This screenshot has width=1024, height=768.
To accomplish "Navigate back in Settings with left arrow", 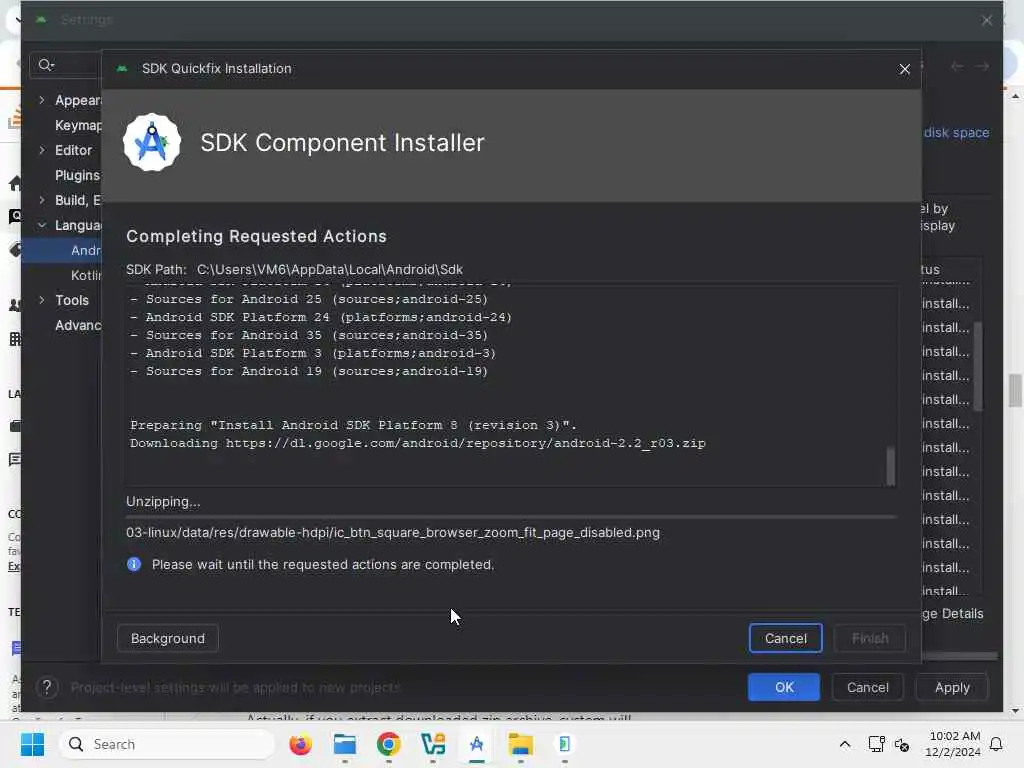I will point(957,66).
